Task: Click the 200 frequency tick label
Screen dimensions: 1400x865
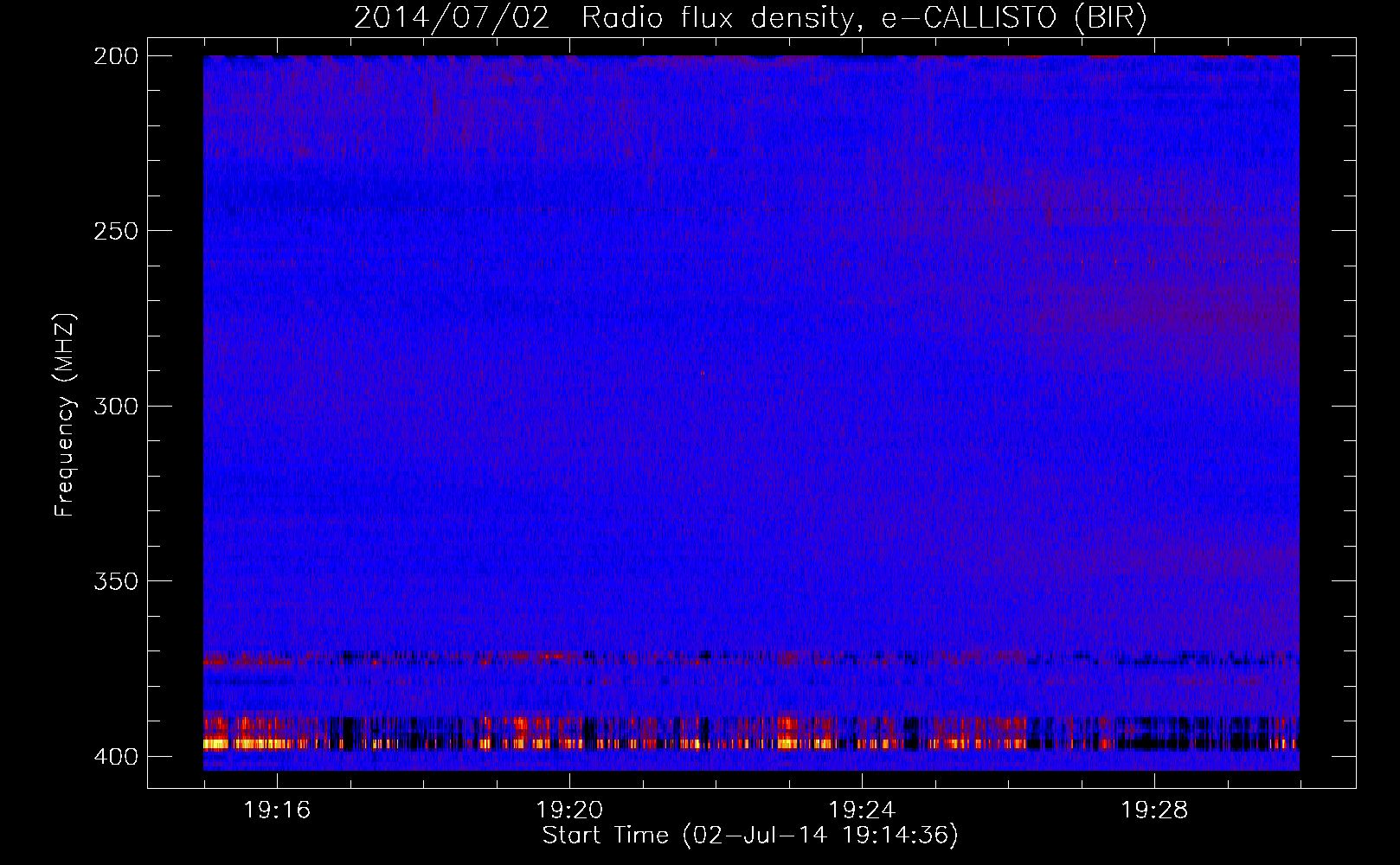Action: click(x=116, y=56)
